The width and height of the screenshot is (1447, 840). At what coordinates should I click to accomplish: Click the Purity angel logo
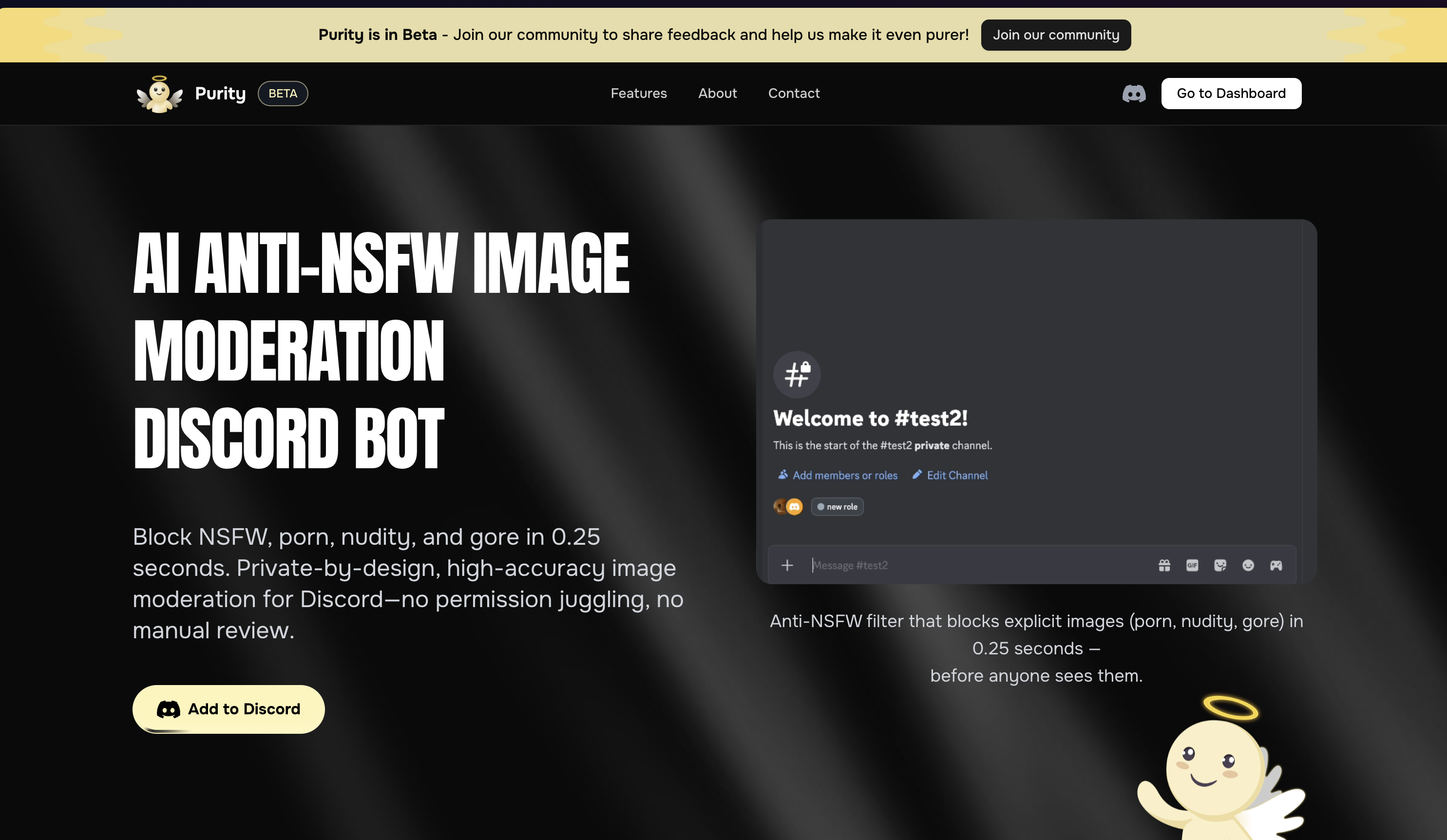coord(160,94)
